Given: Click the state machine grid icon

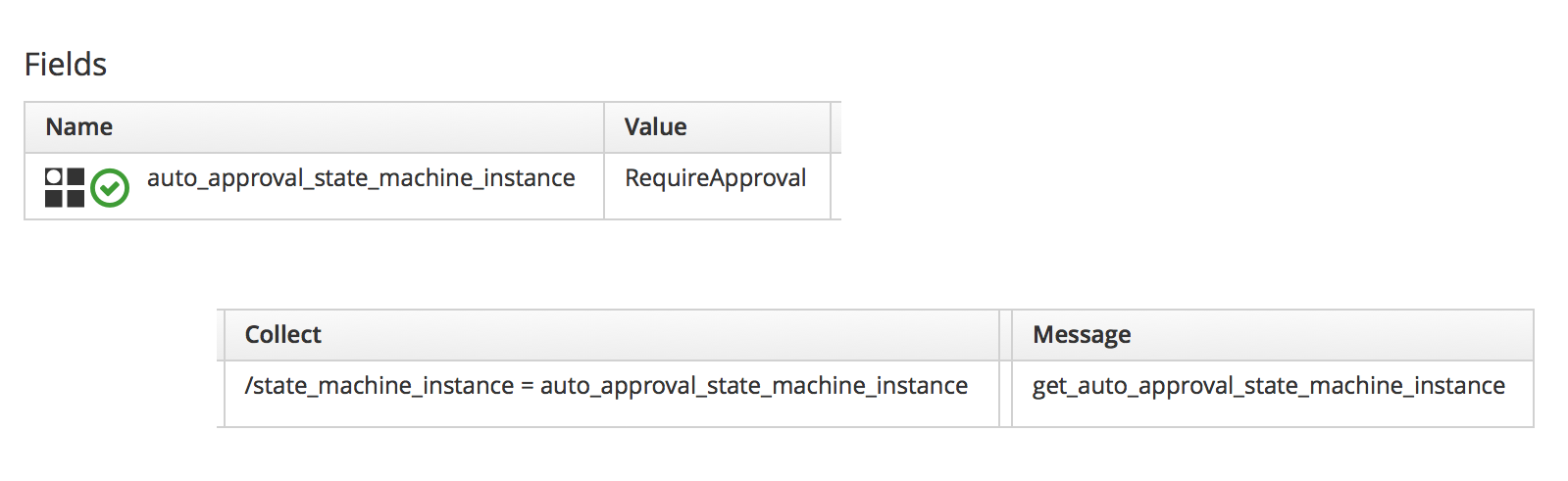Looking at the screenshot, I should click(x=65, y=187).
